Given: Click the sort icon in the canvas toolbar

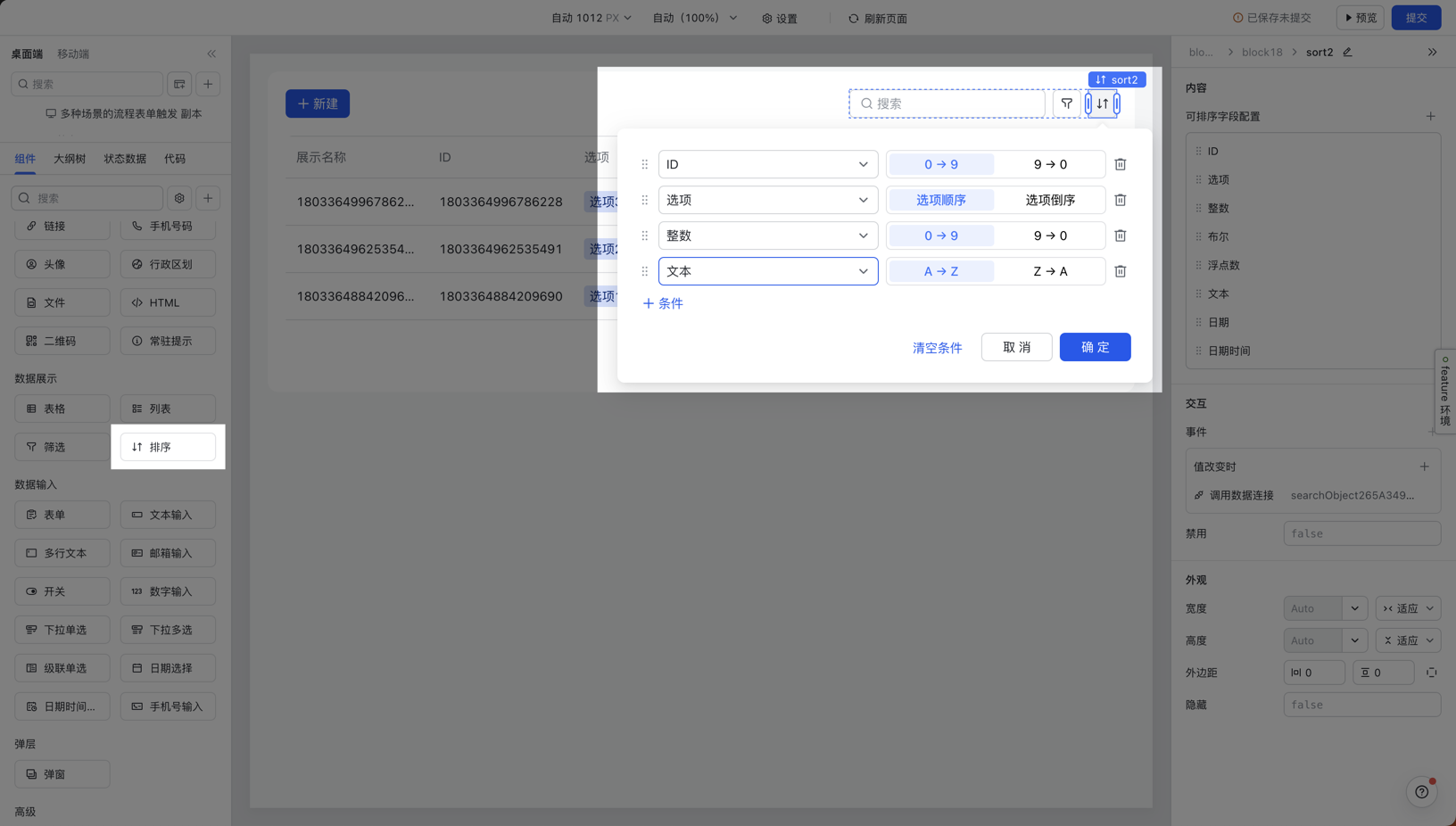Looking at the screenshot, I should [1103, 103].
